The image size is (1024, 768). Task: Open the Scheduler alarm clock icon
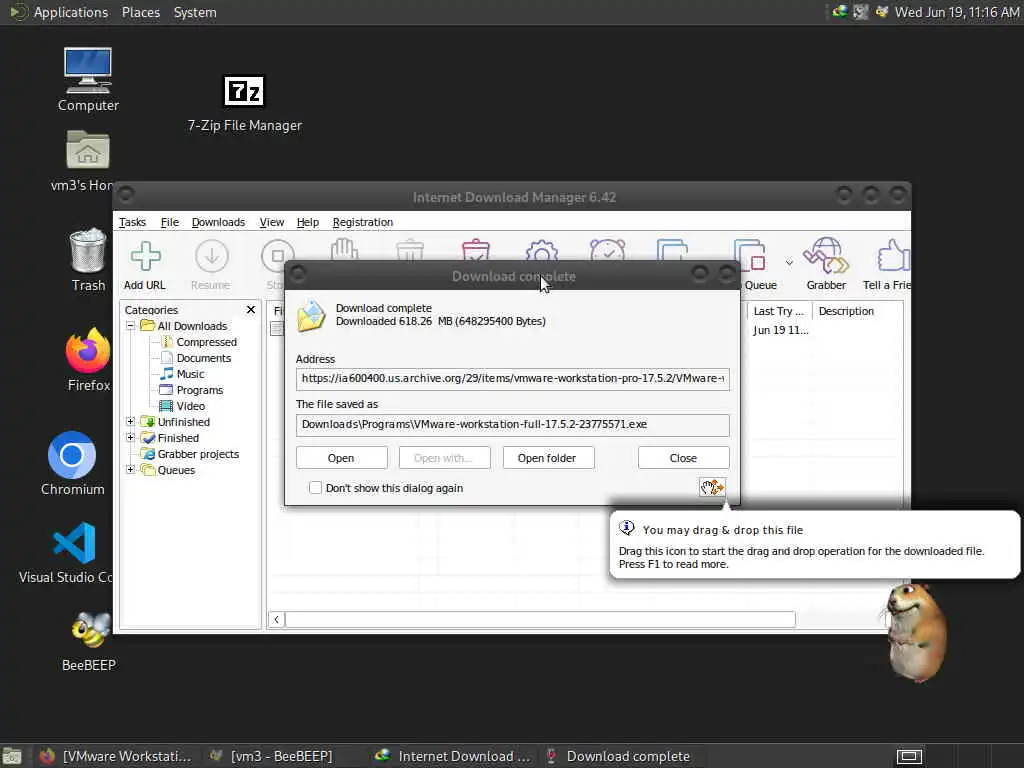tap(607, 249)
